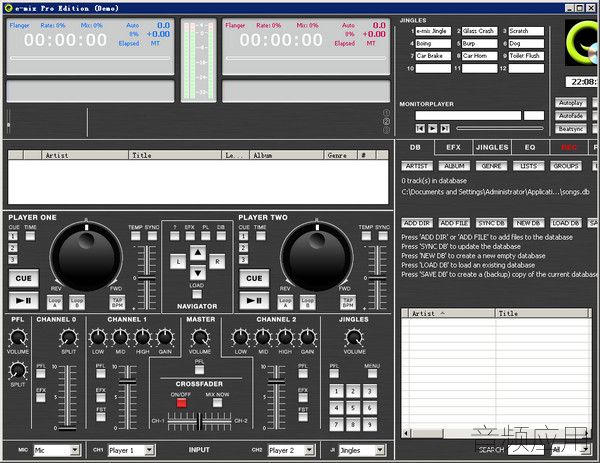
Task: Click Monitorplayer play icon
Action: click(432, 129)
